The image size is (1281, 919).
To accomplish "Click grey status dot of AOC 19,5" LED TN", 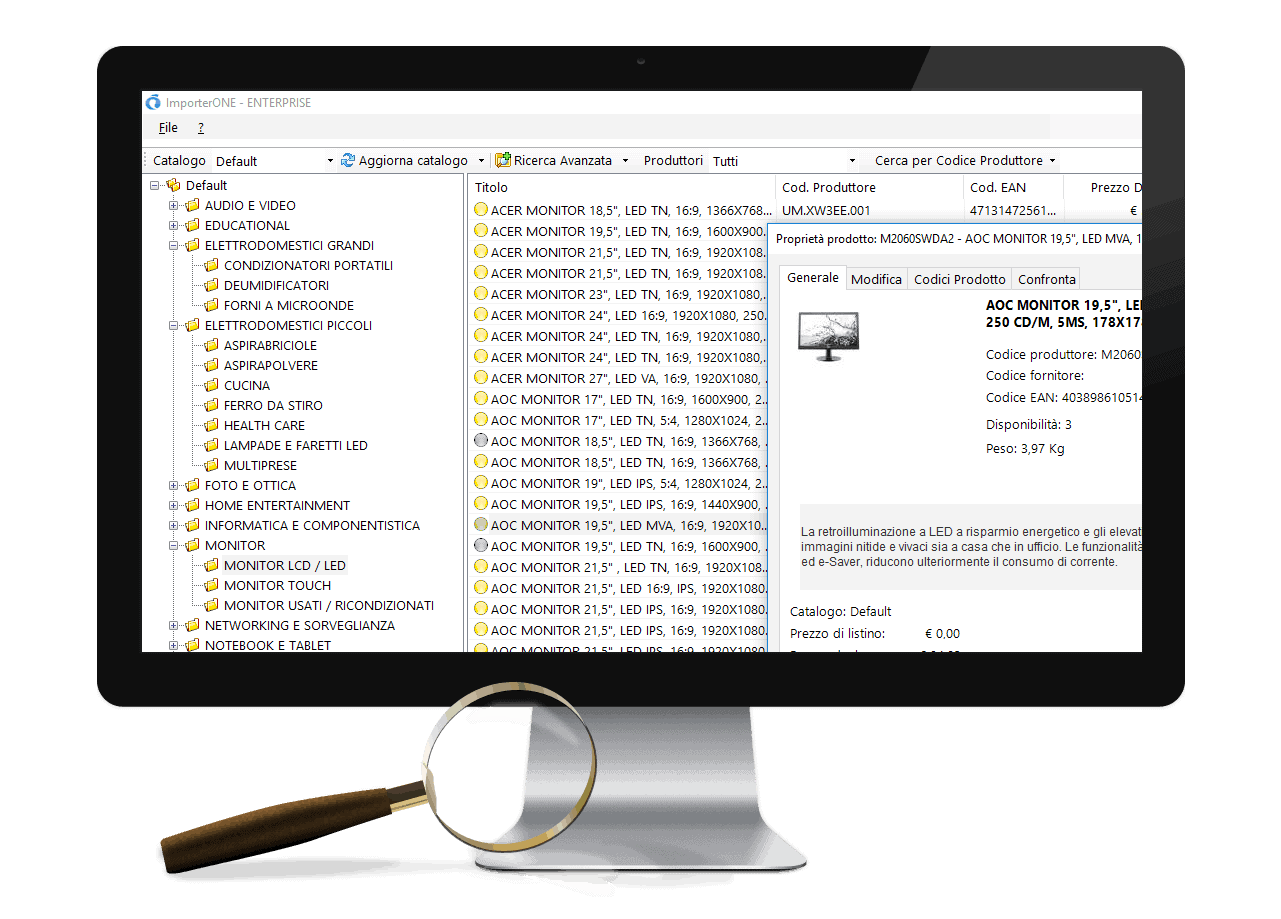I will pos(481,546).
